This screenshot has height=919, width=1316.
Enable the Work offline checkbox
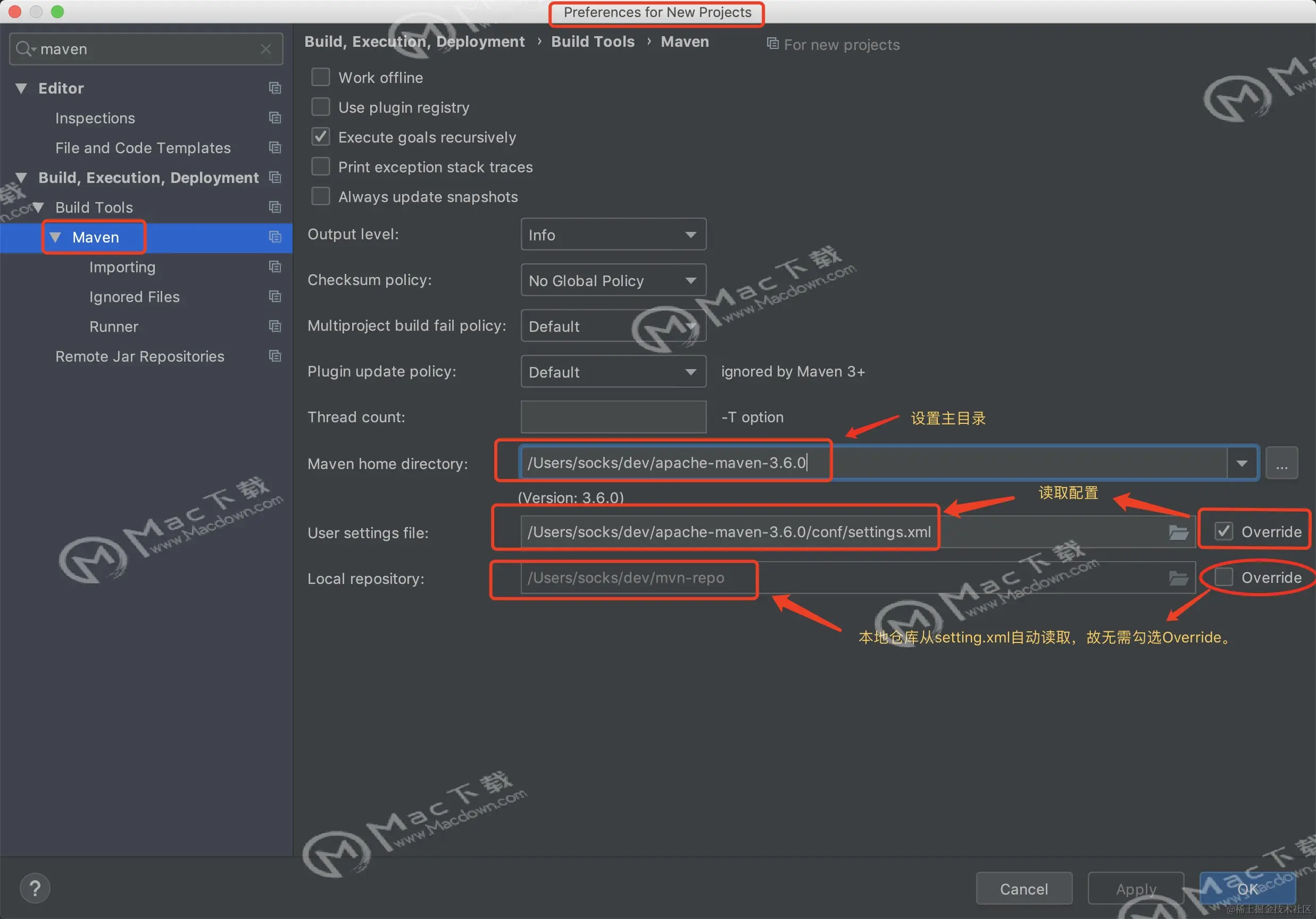(320, 77)
